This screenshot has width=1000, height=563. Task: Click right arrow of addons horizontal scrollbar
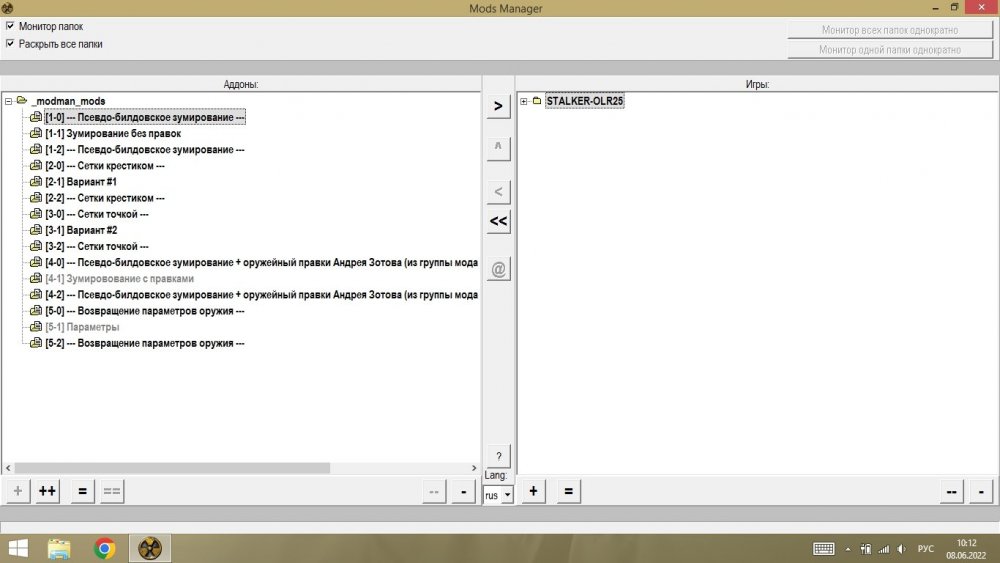click(x=474, y=468)
